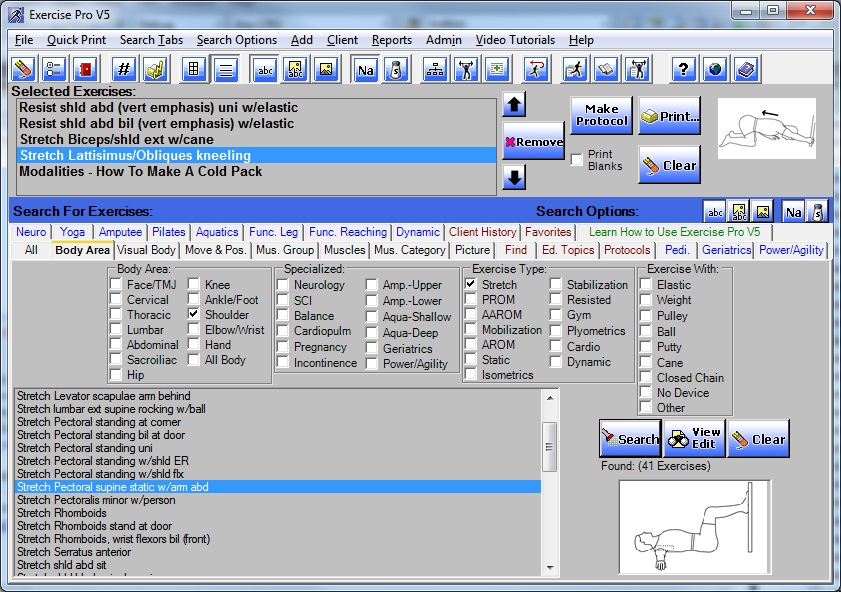Screen dimensions: 841x592
Task: Click the picture-only icon in the top toolbar
Action: coord(326,69)
